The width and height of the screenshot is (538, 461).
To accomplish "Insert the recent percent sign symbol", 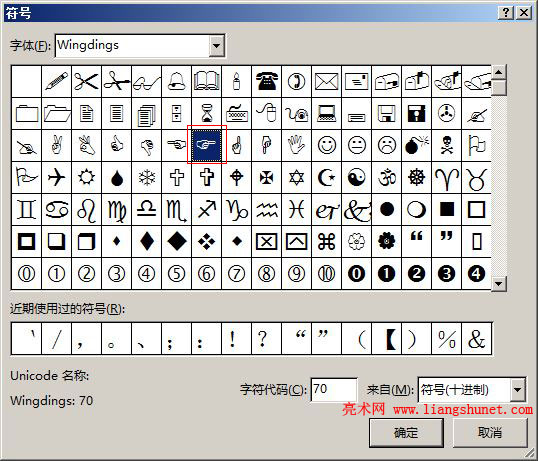I will (x=447, y=339).
